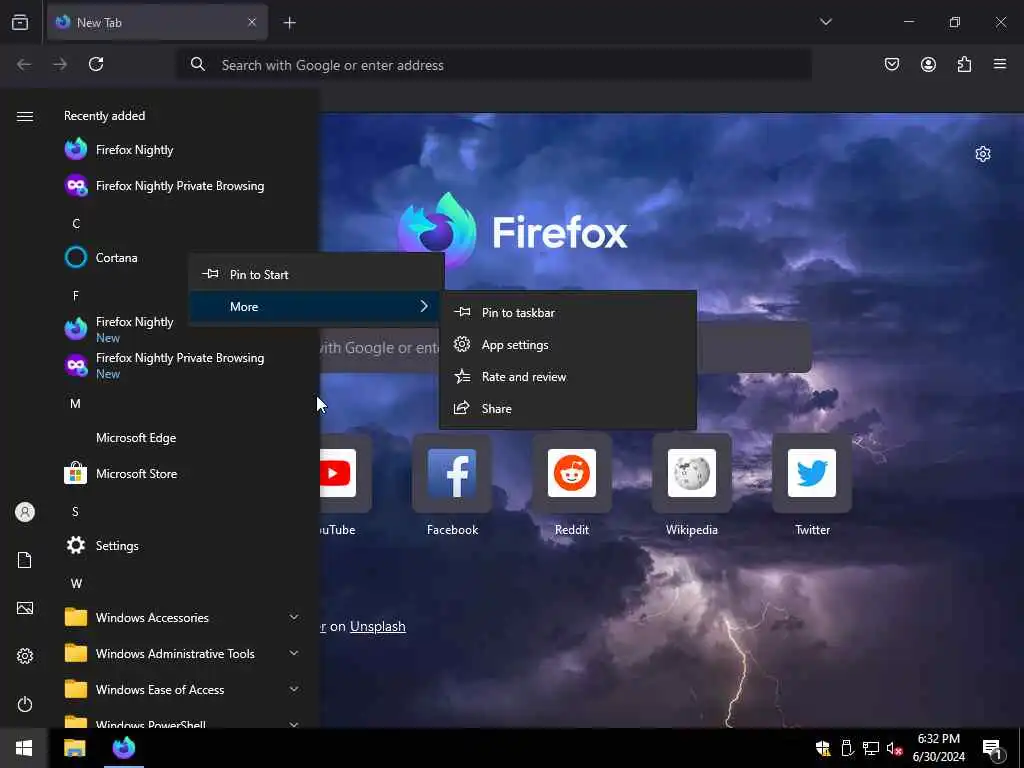Click the letter M section header
This screenshot has width=1024, height=768.
(x=76, y=404)
